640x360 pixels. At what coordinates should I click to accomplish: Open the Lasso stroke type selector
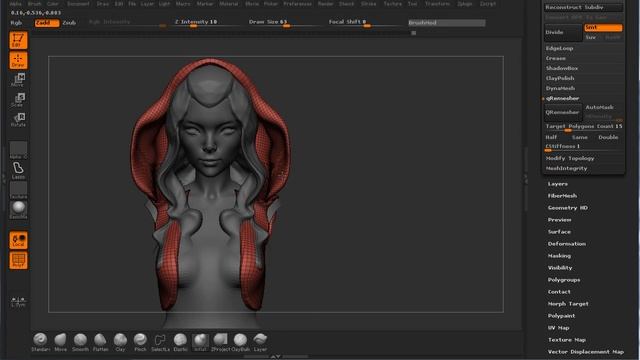[x=18, y=170]
